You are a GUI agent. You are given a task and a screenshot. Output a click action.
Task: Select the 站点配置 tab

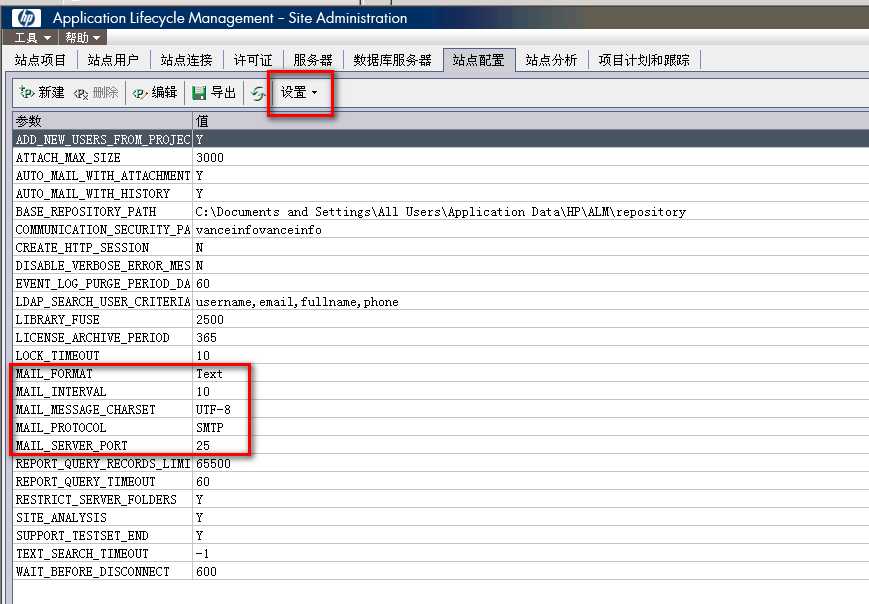pos(479,60)
